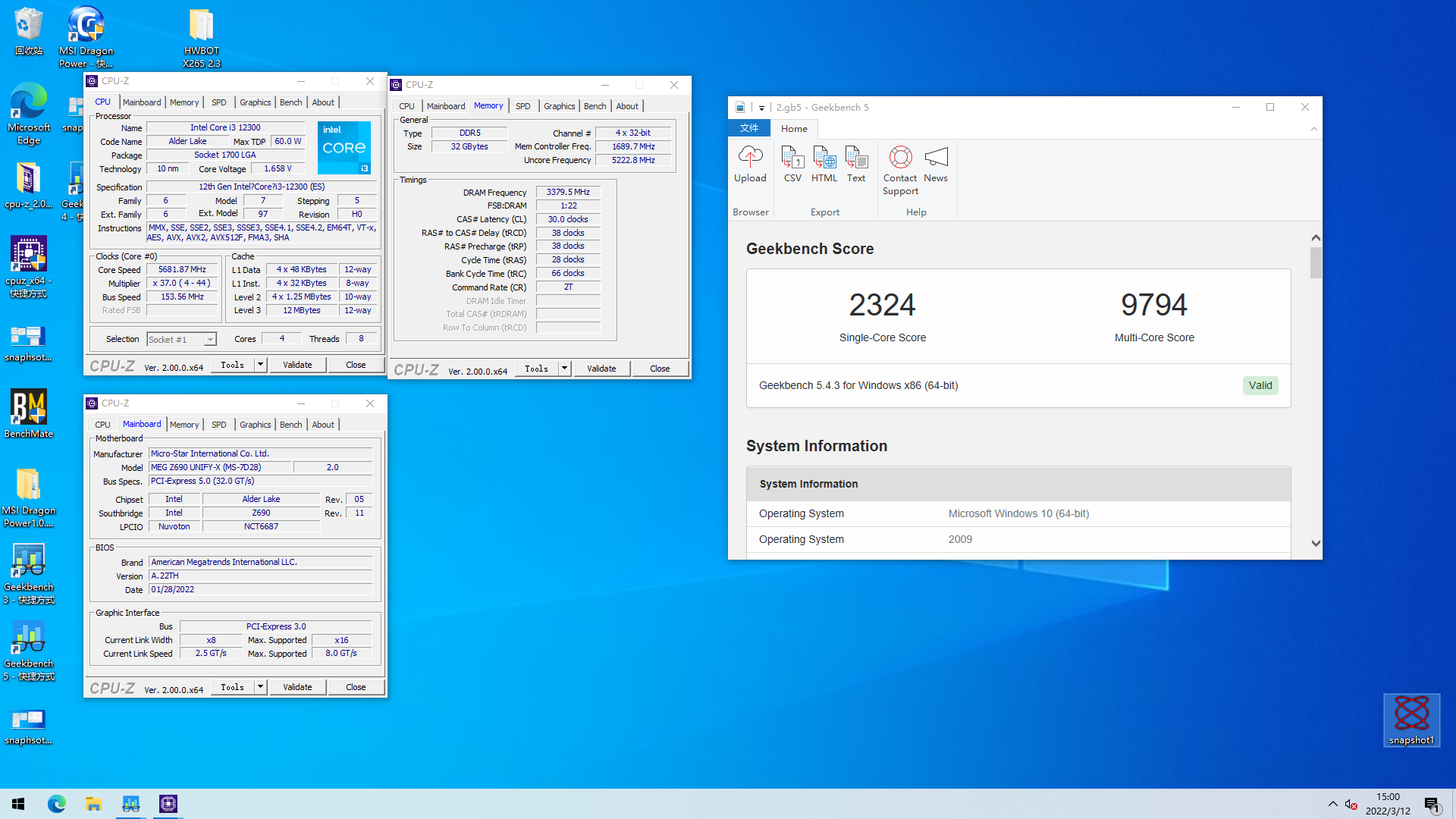The height and width of the screenshot is (819, 1456).
Task: Open the Recycle Bin desktop icon
Action: coord(29,31)
